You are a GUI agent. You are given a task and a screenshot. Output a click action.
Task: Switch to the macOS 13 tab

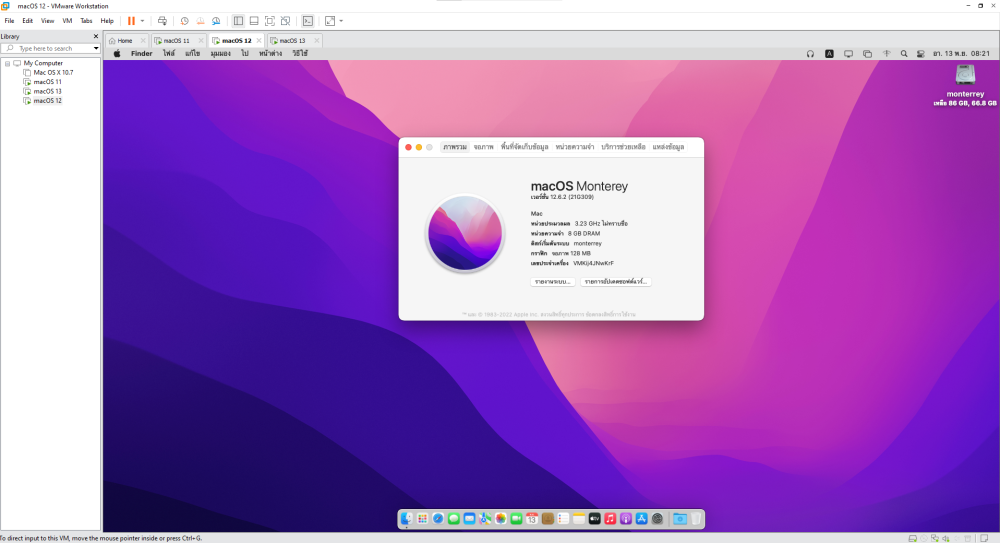point(292,41)
